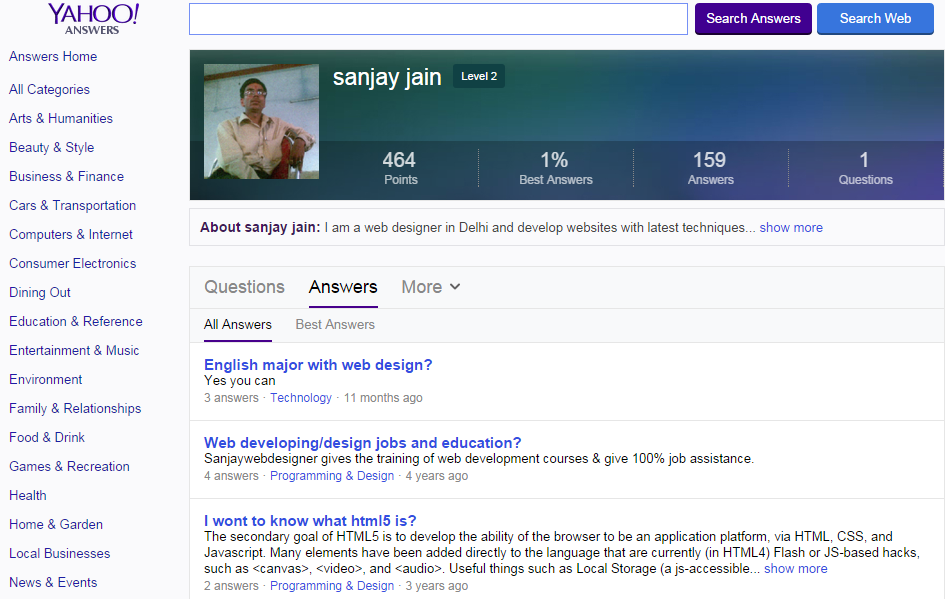
Task: Open the Computers & Internet category
Action: tap(71, 234)
